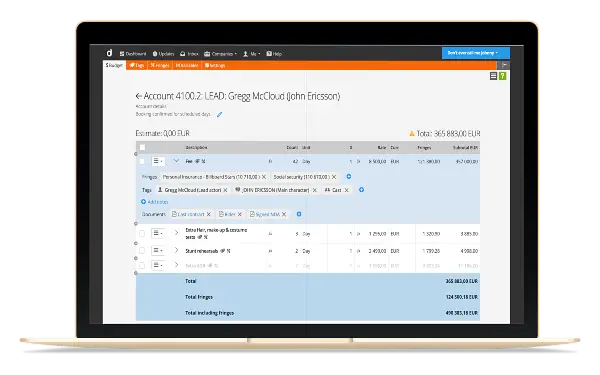This screenshot has width=600, height=375.
Task: Collapse the Fee row chevron
Action: coord(176,161)
